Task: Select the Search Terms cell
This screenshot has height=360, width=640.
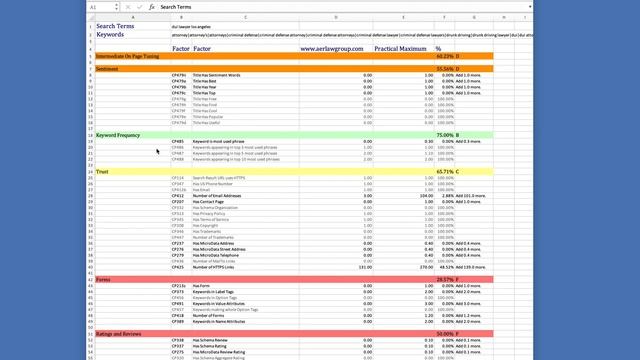Action: pos(133,26)
